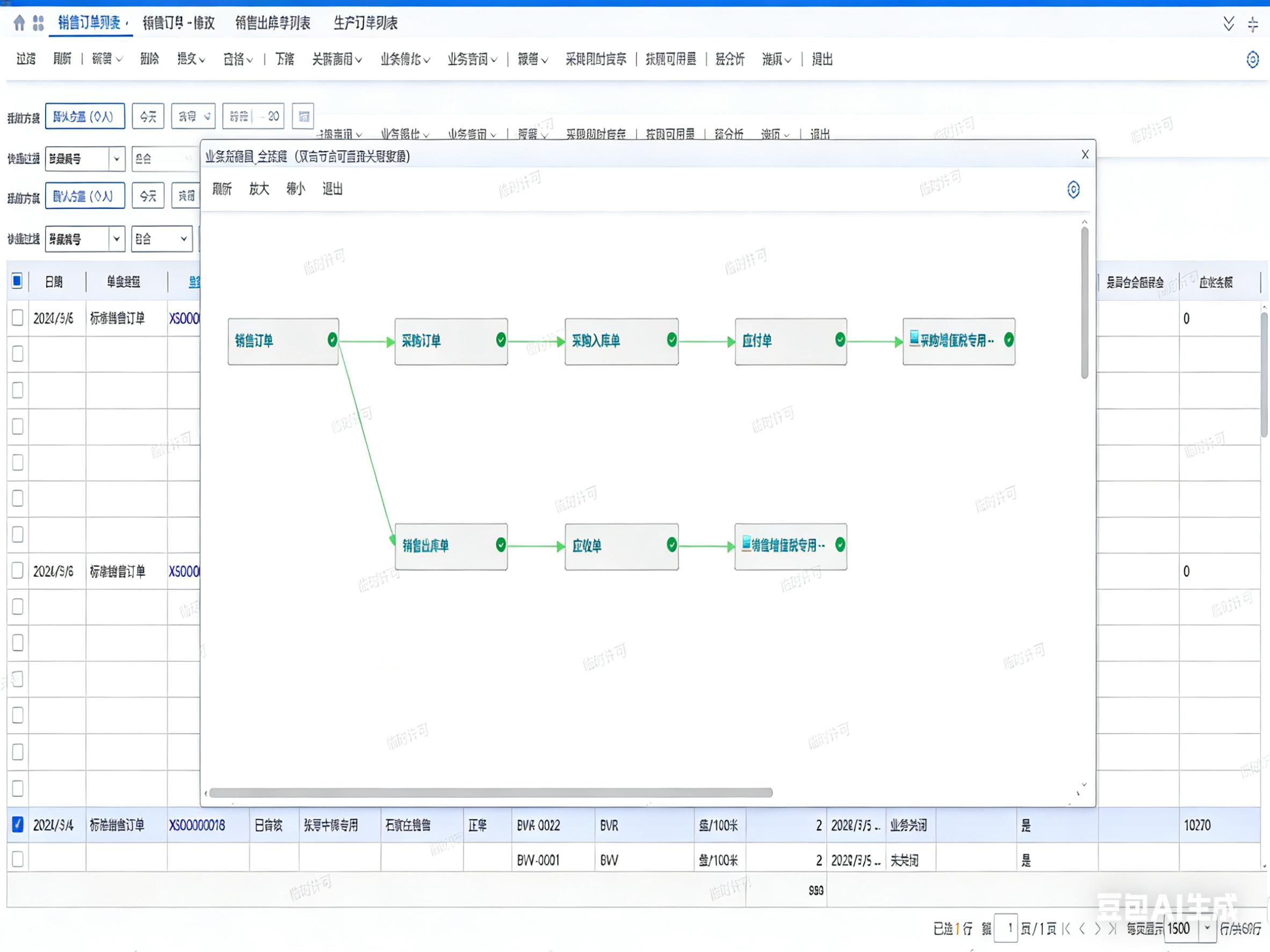Open the 关联查询 dropdown in toolbar
Screen dimensions: 1270x952
click(x=336, y=59)
